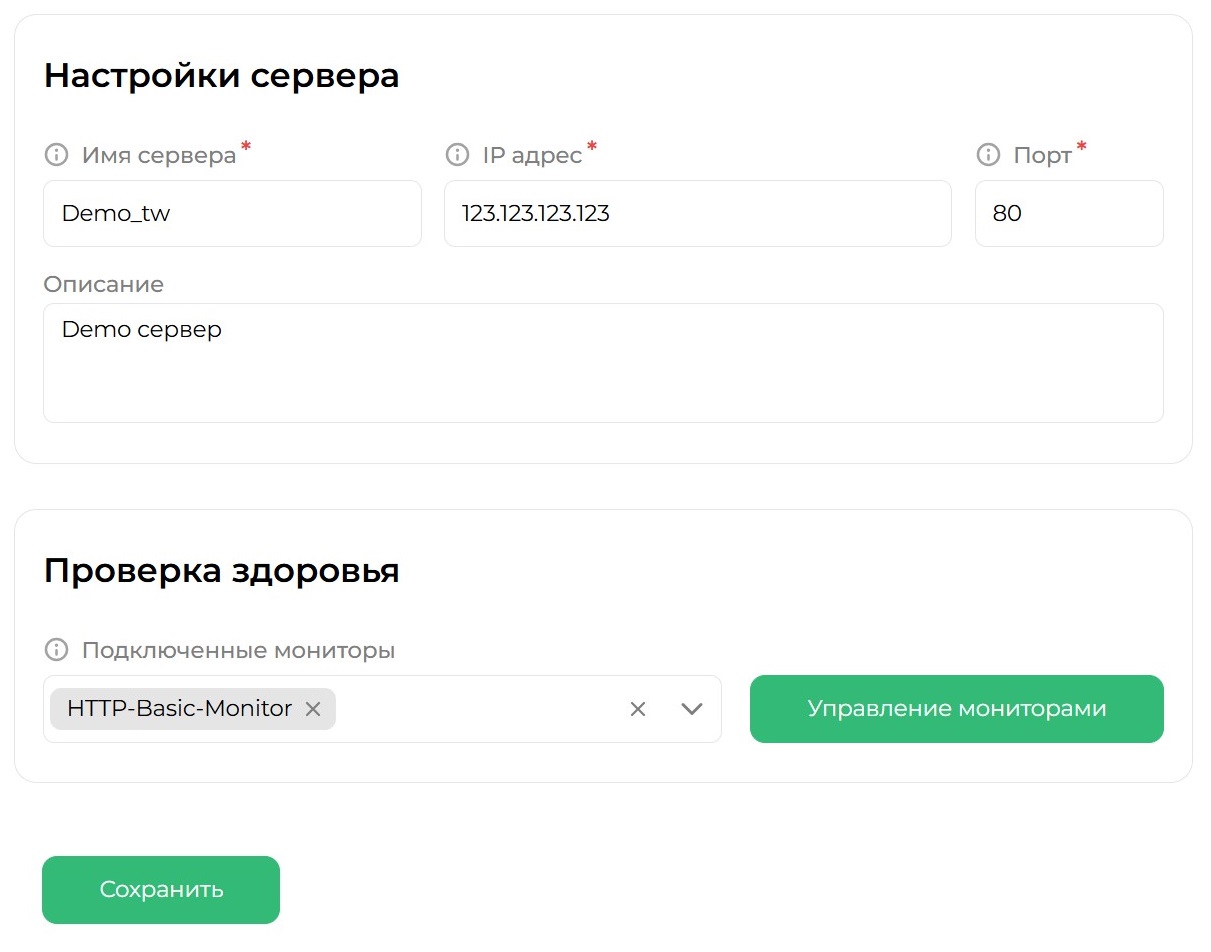Click the info icon beside Подключенные мониторы

(55, 649)
